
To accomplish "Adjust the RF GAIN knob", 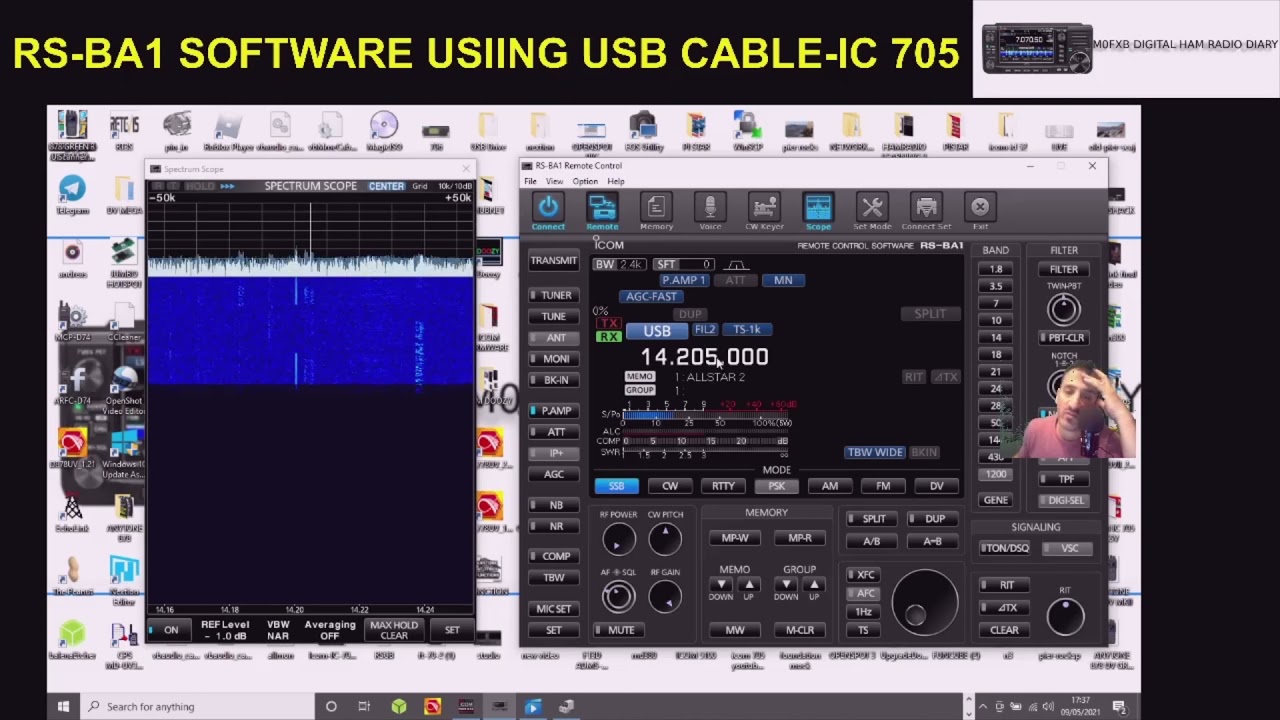I will point(665,597).
